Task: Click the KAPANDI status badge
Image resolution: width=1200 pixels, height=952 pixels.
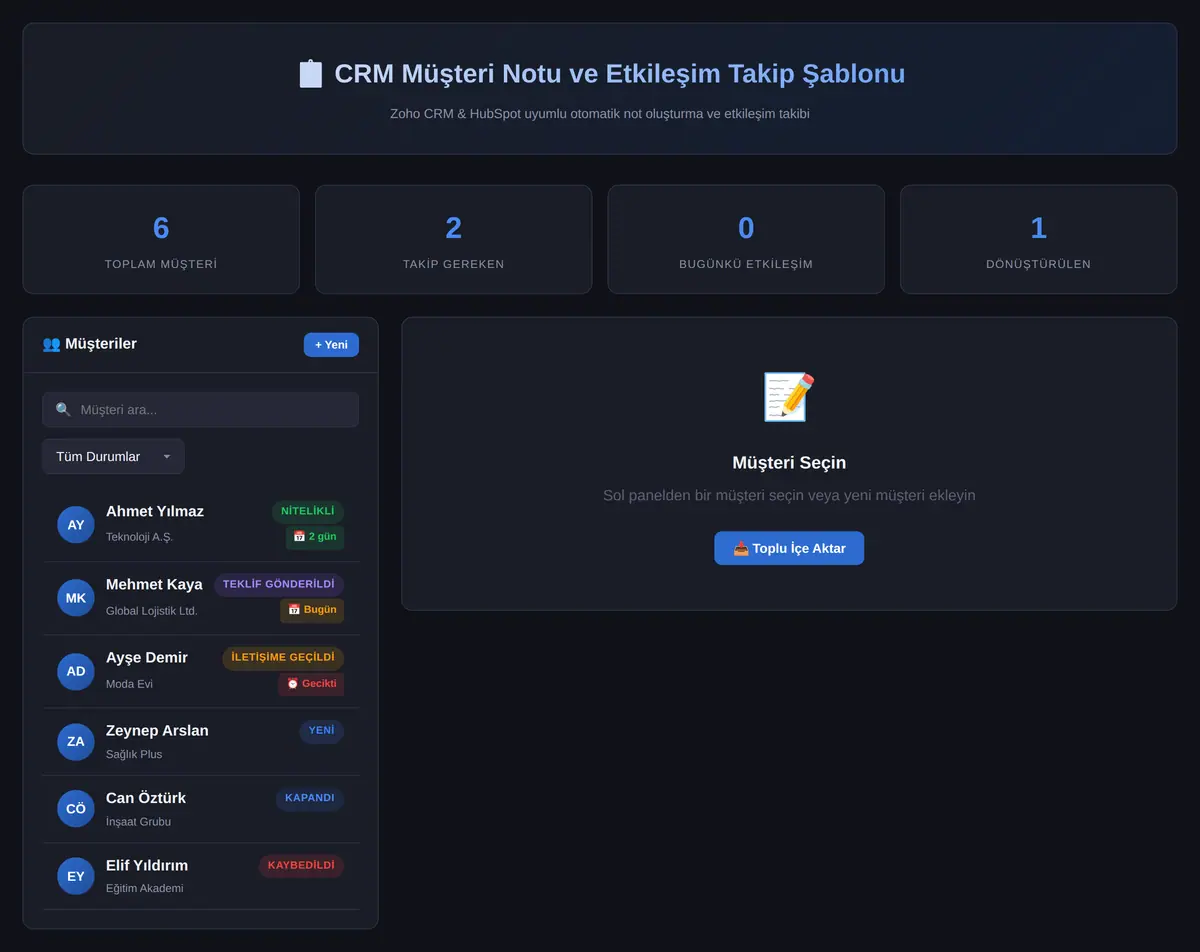Action: (310, 798)
